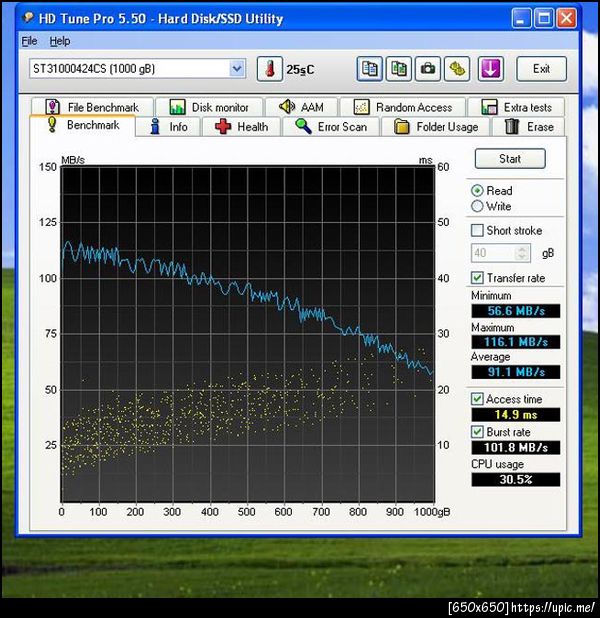The image size is (600, 618).
Task: Select the Read radio button
Action: coord(477,191)
